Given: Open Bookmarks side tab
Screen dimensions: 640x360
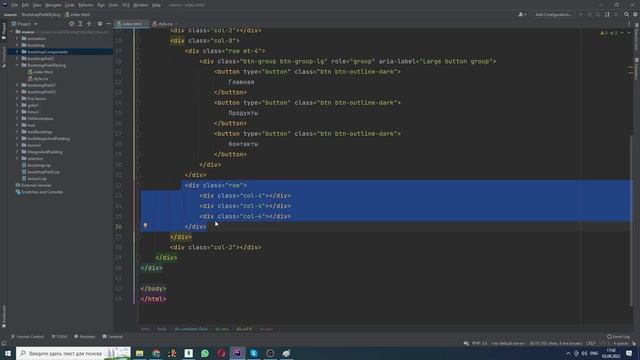Looking at the screenshot, I should pyautogui.click(x=4, y=316).
